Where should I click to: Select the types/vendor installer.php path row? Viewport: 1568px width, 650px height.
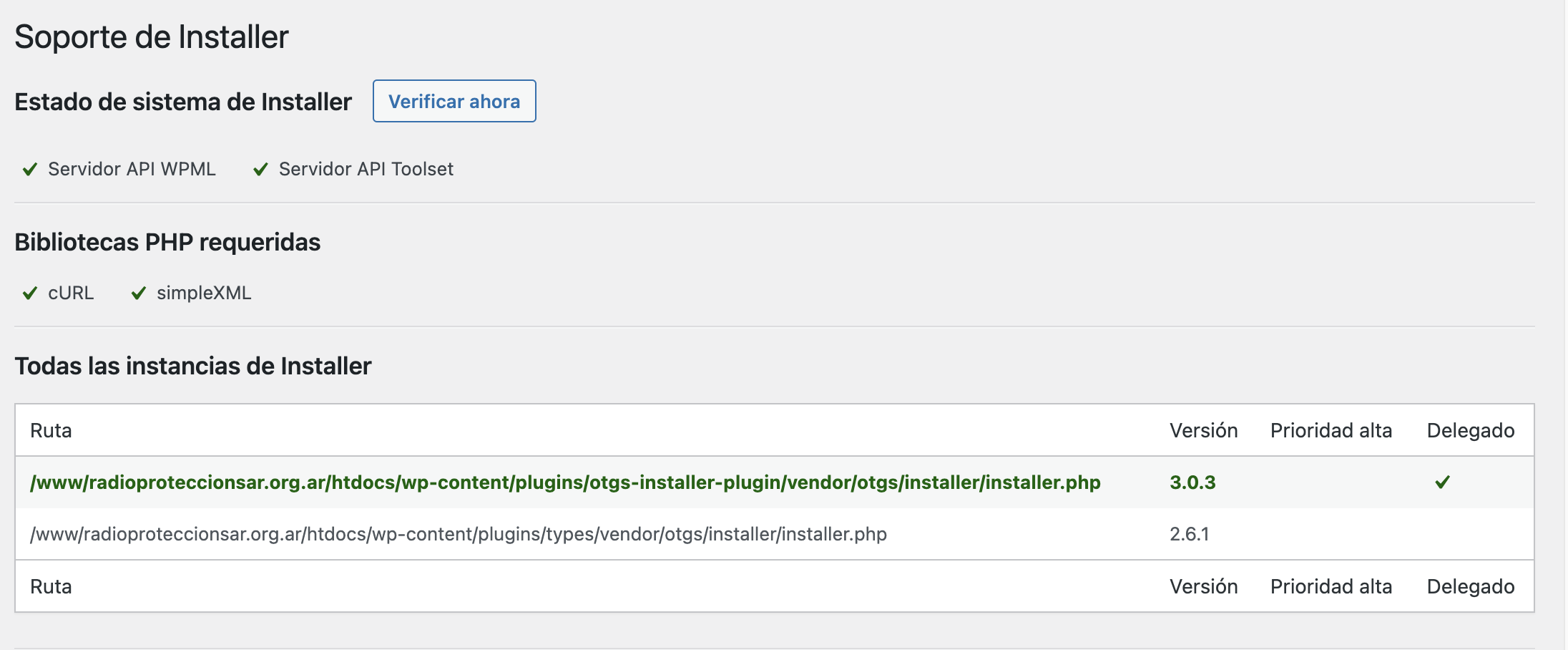pos(775,534)
